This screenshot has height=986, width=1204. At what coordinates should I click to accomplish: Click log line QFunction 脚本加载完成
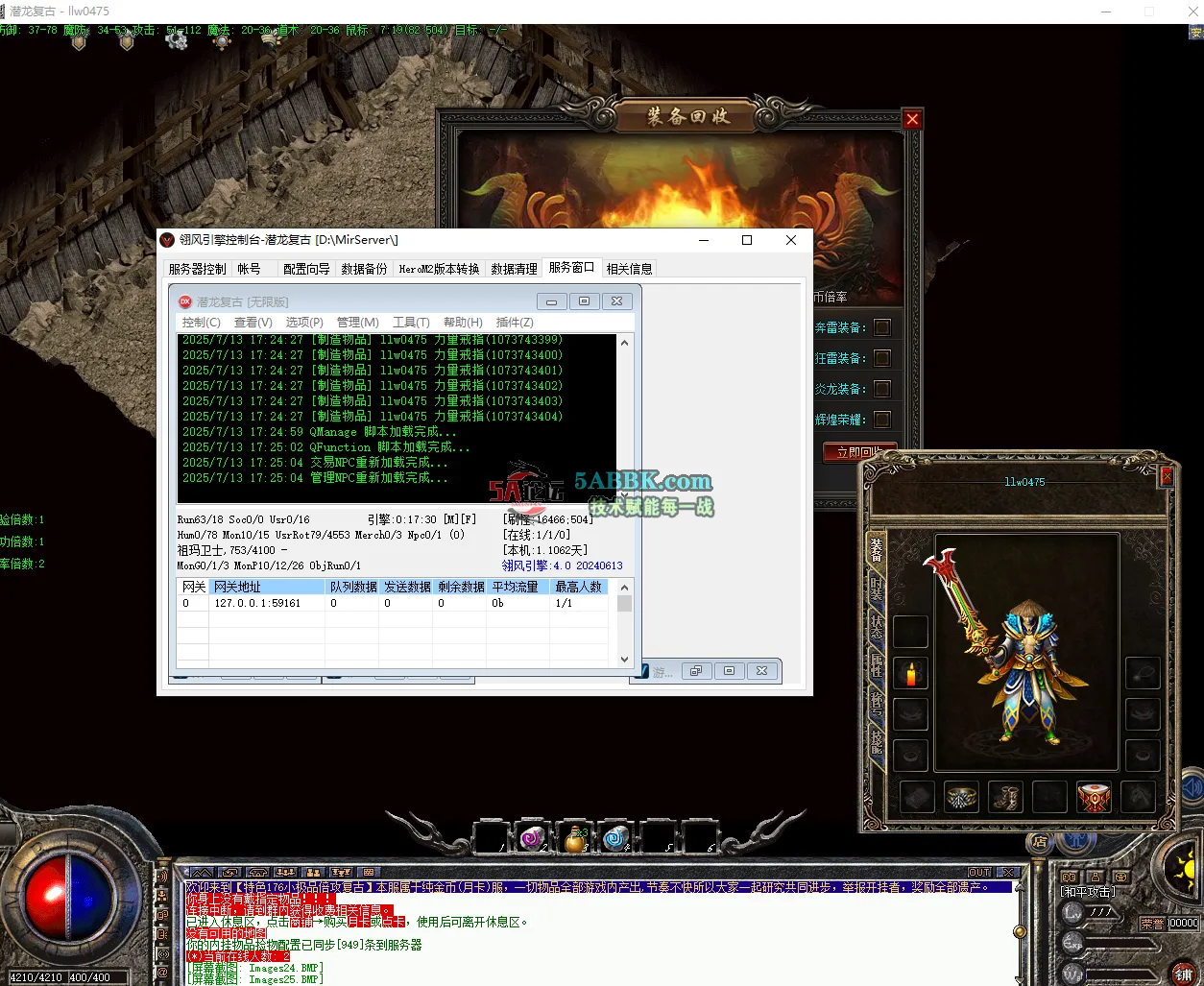tap(326, 447)
